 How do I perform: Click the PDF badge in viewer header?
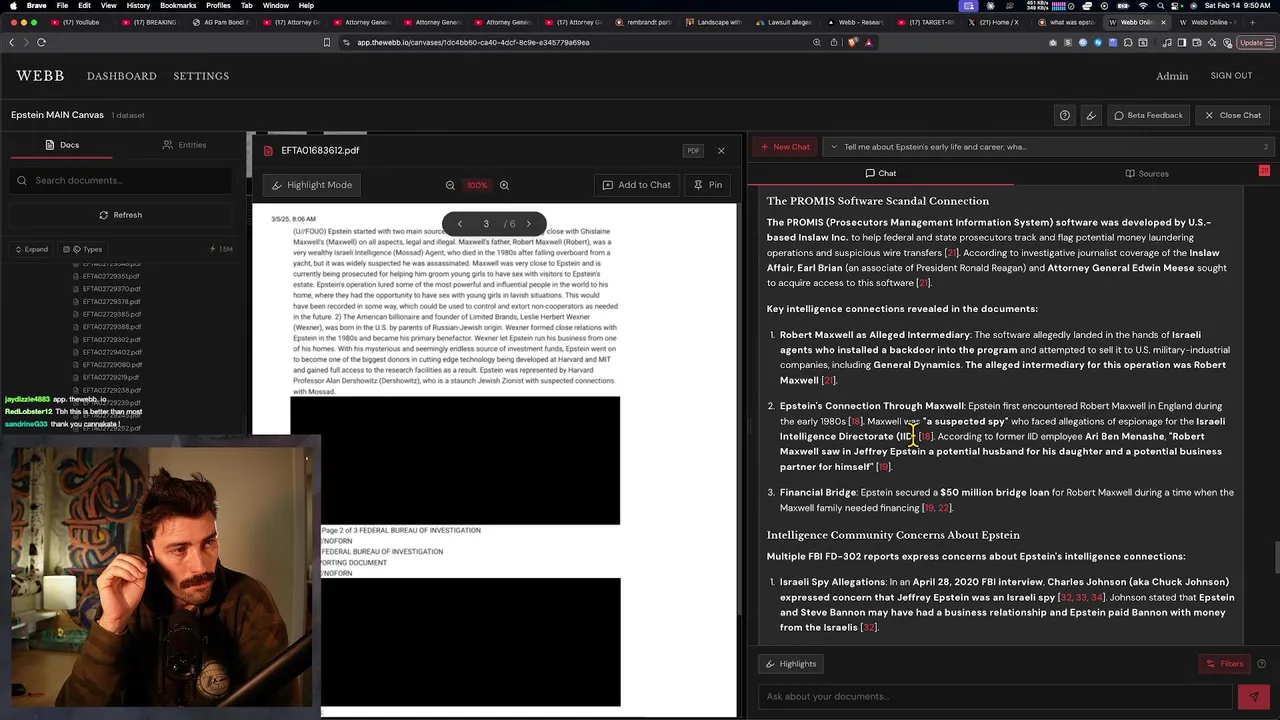693,151
